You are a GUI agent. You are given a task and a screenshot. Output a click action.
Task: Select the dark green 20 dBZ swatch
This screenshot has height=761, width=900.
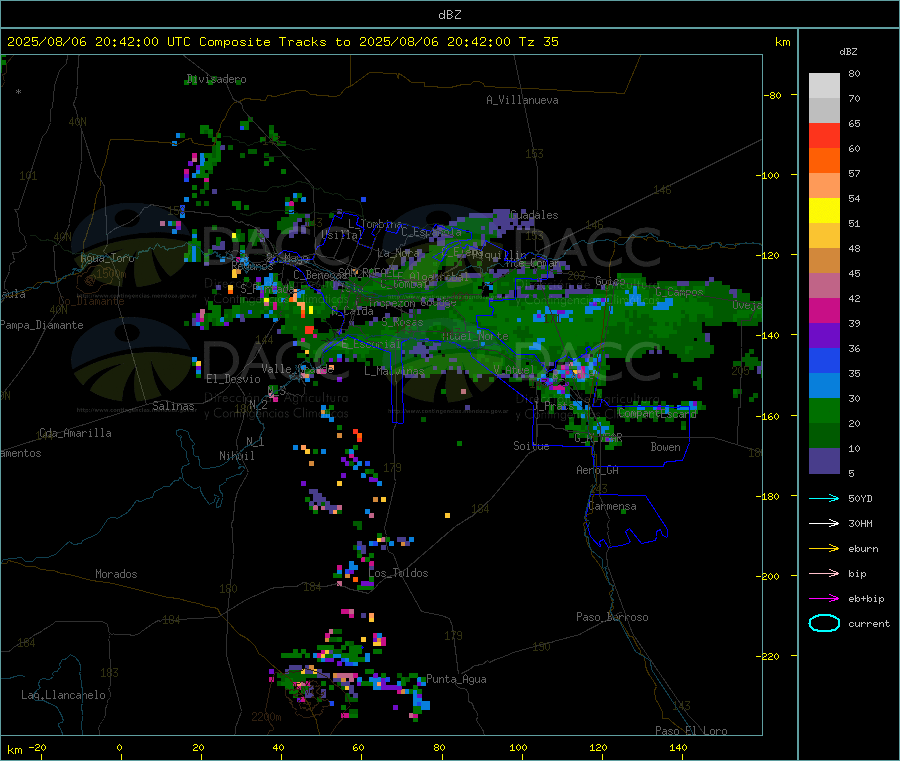coord(824,436)
